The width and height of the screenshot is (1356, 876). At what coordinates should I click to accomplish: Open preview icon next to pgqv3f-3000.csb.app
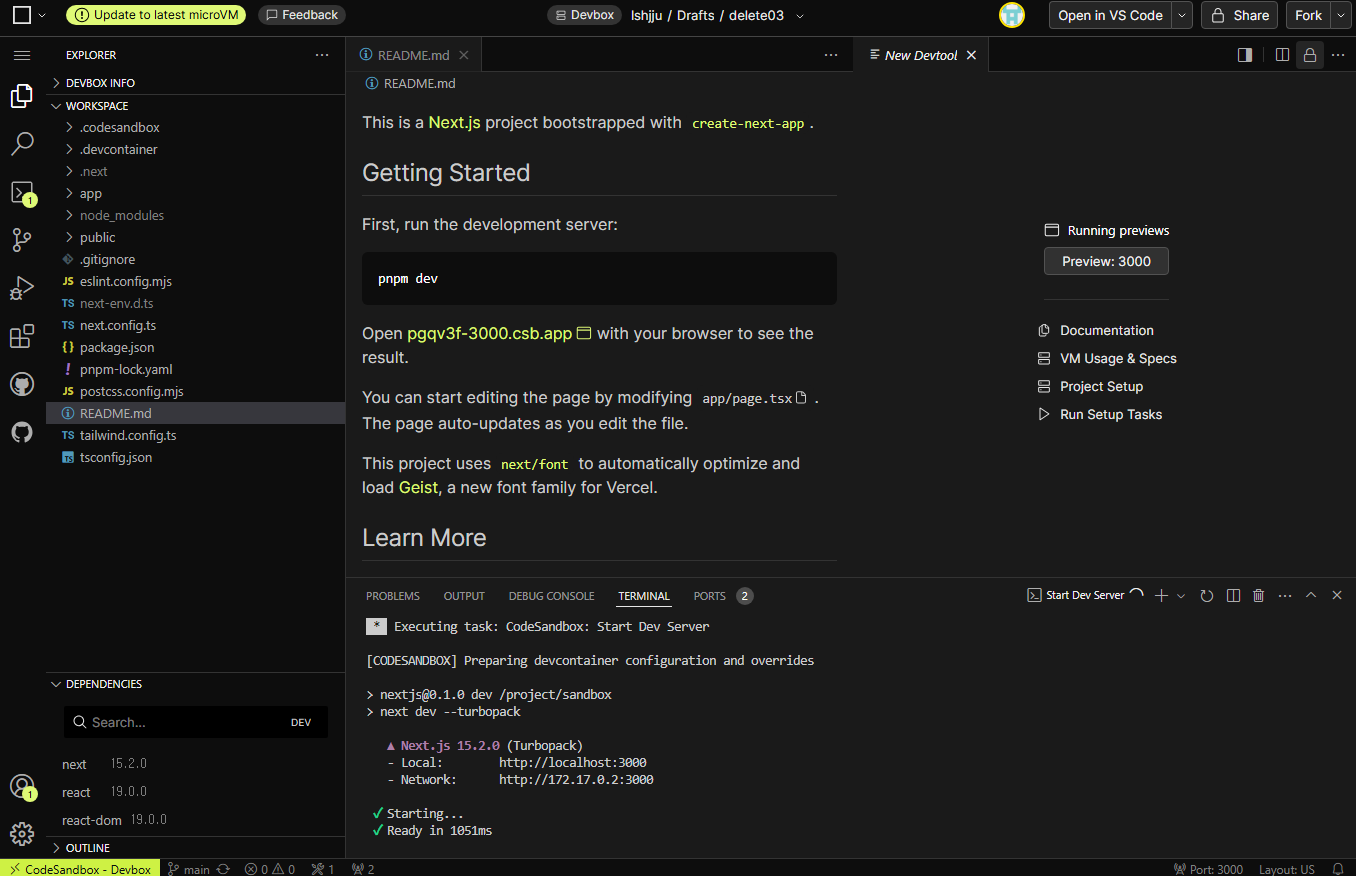pos(584,333)
